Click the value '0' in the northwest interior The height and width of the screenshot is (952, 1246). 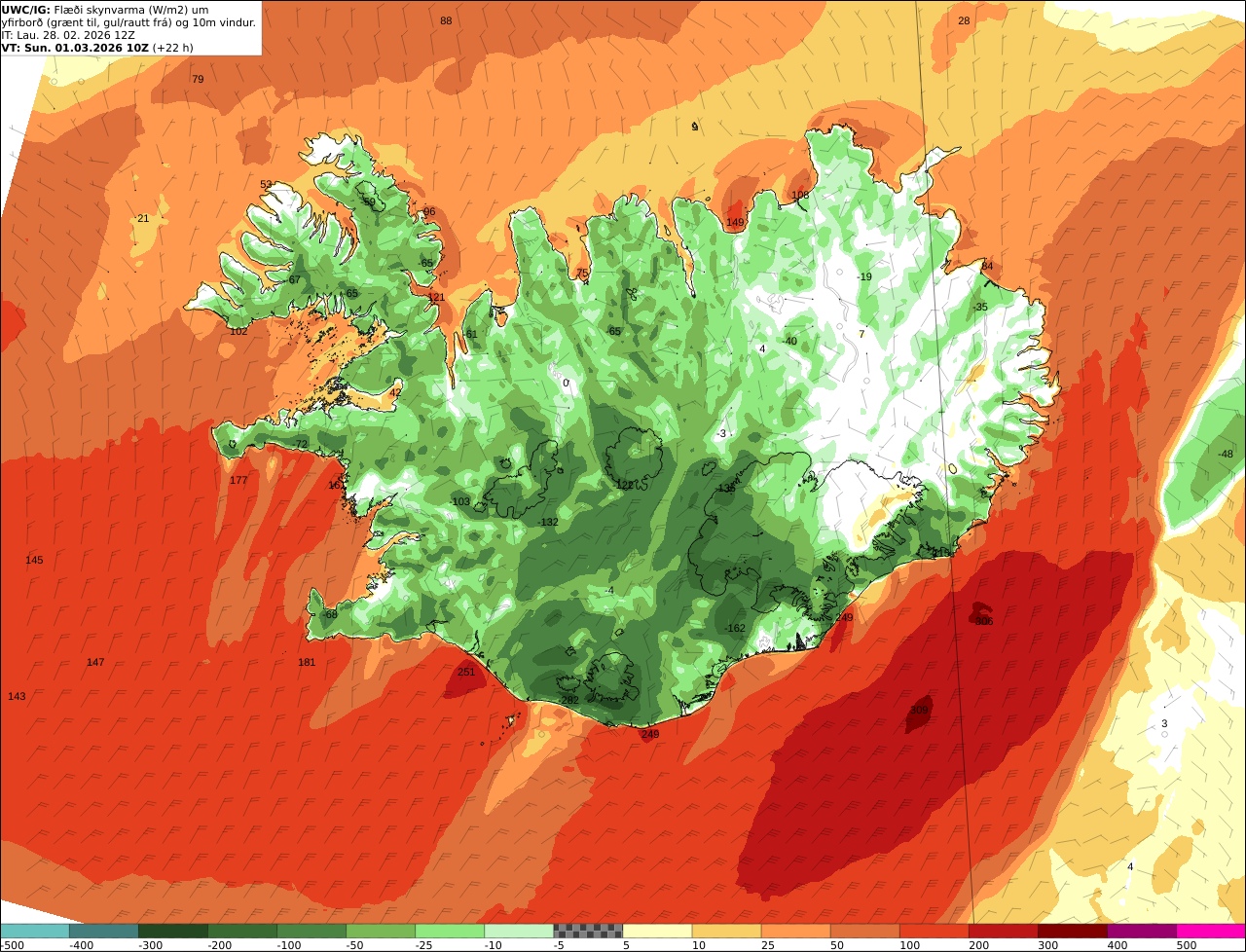pyautogui.click(x=566, y=383)
